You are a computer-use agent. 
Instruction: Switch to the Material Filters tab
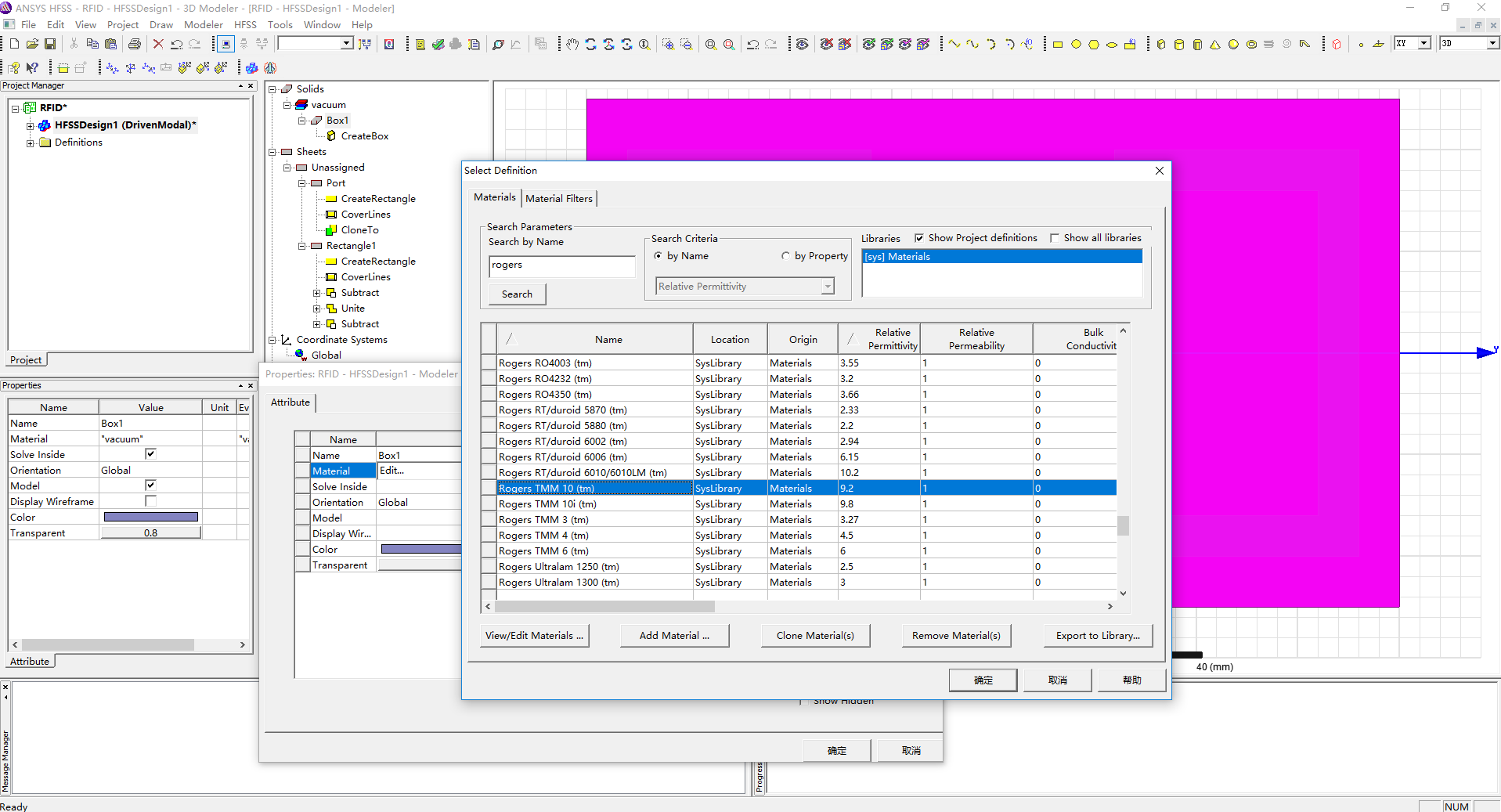[x=559, y=199]
